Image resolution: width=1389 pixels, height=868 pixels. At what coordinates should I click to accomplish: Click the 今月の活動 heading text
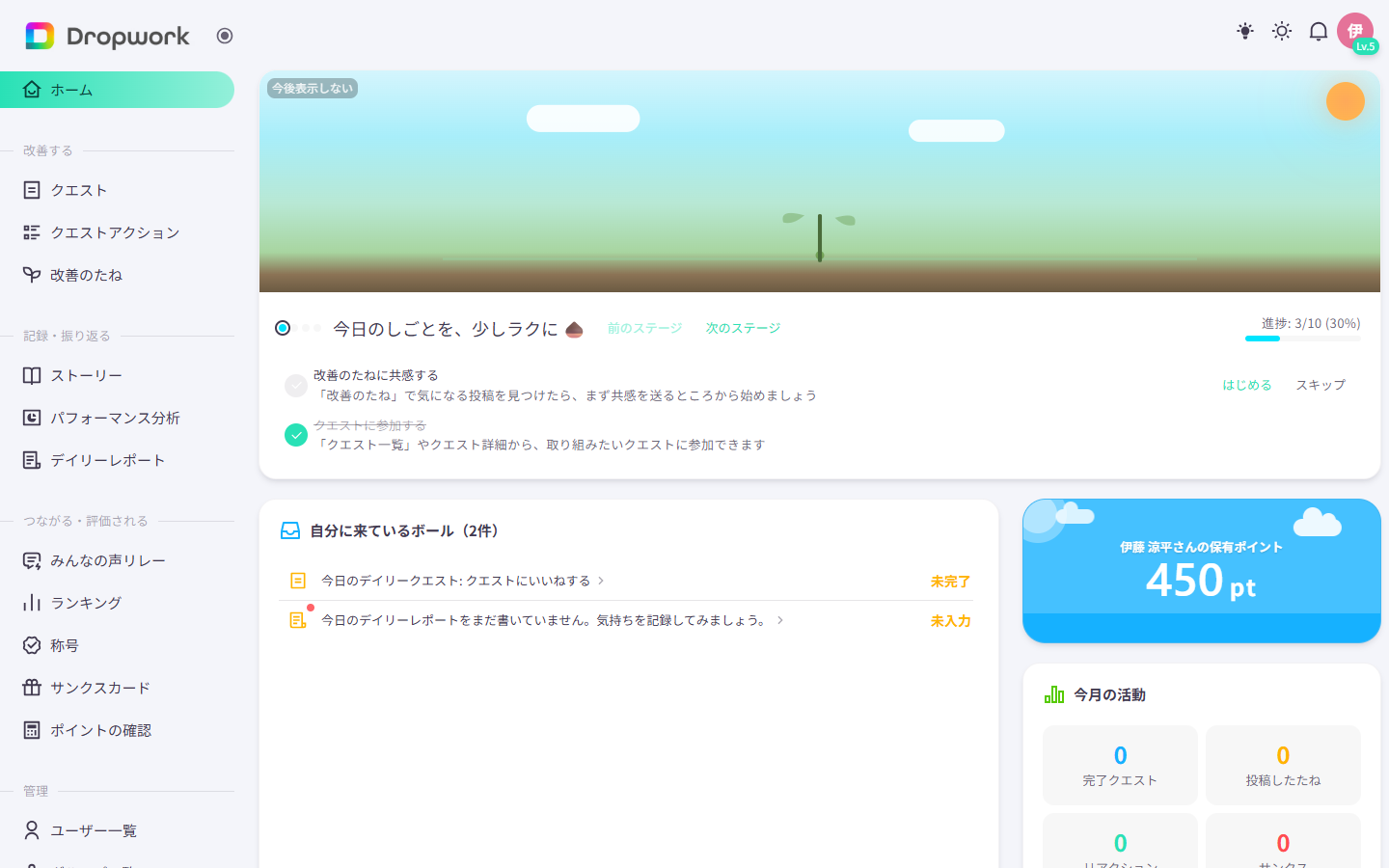point(1109,694)
